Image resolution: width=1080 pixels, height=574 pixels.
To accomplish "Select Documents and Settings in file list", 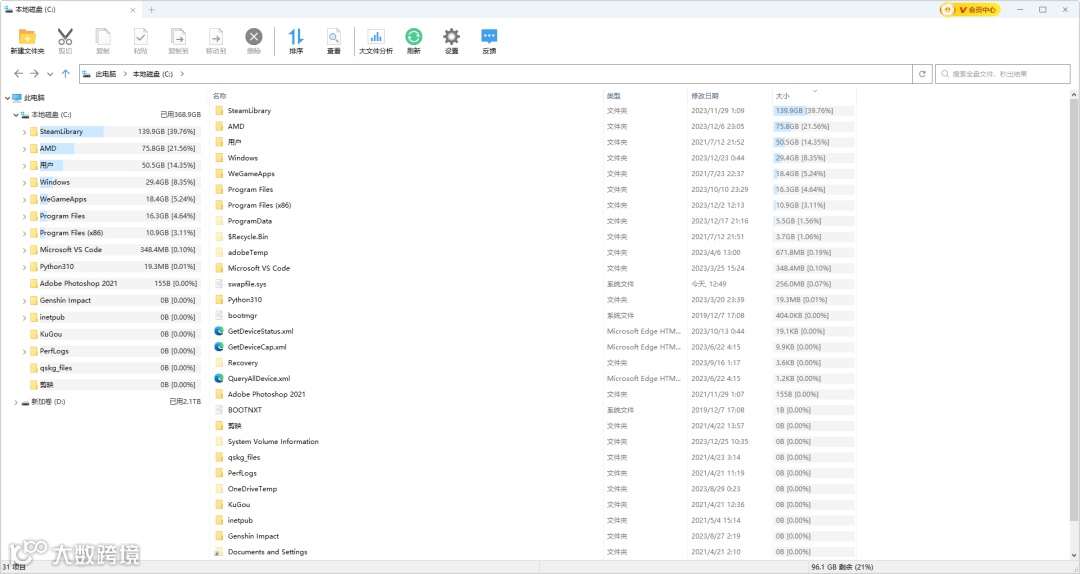I will click(268, 552).
